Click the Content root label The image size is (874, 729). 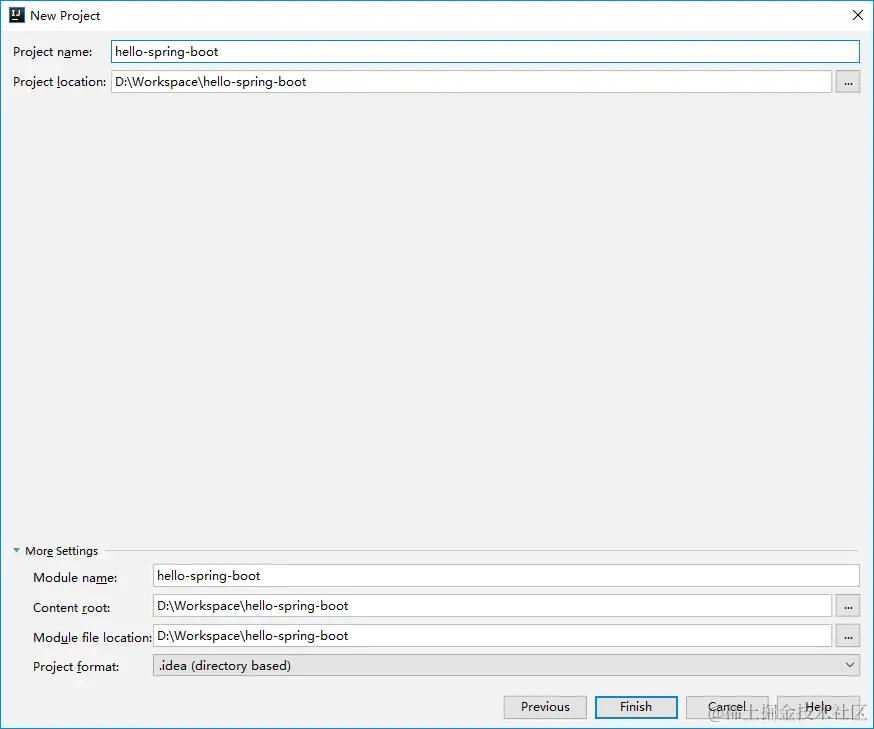click(x=71, y=608)
